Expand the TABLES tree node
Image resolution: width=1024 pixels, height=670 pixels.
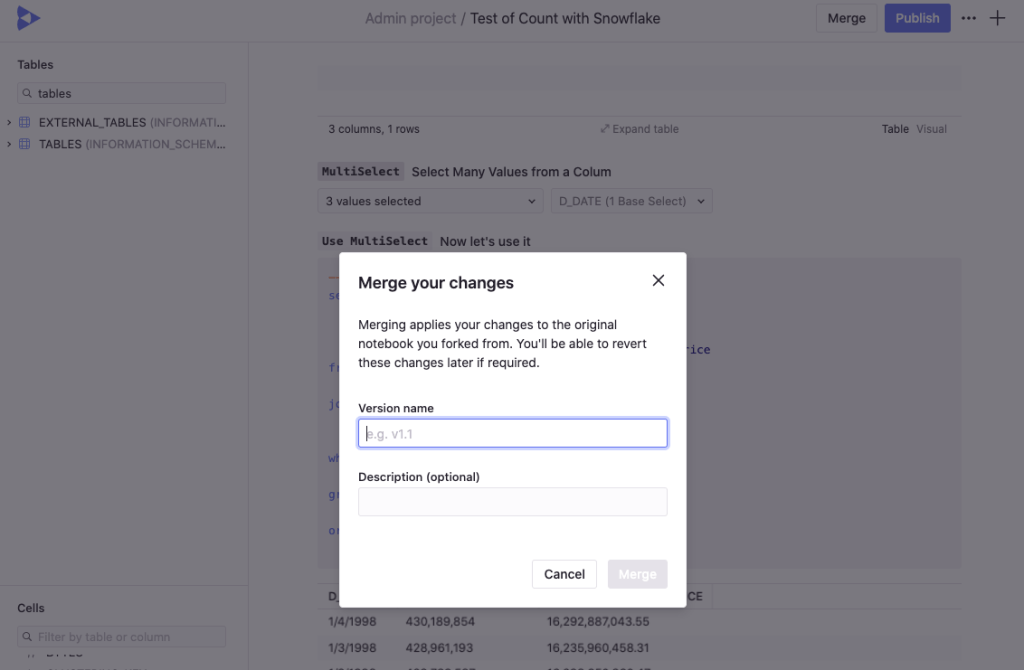(x=9, y=144)
